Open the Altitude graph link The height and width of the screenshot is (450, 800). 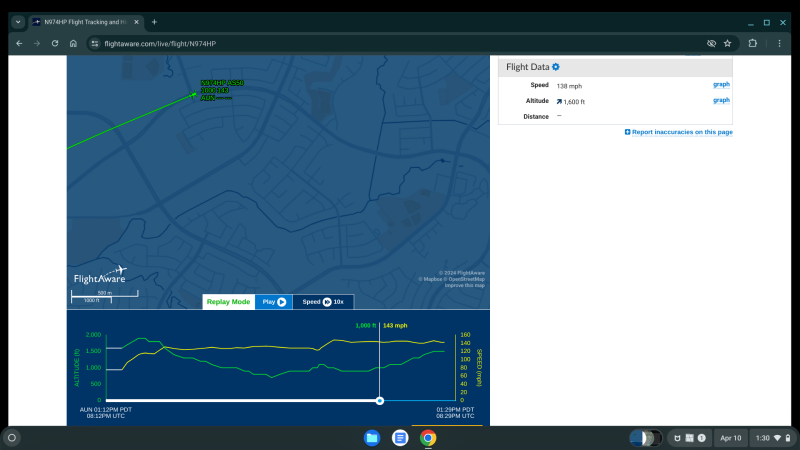pos(720,100)
